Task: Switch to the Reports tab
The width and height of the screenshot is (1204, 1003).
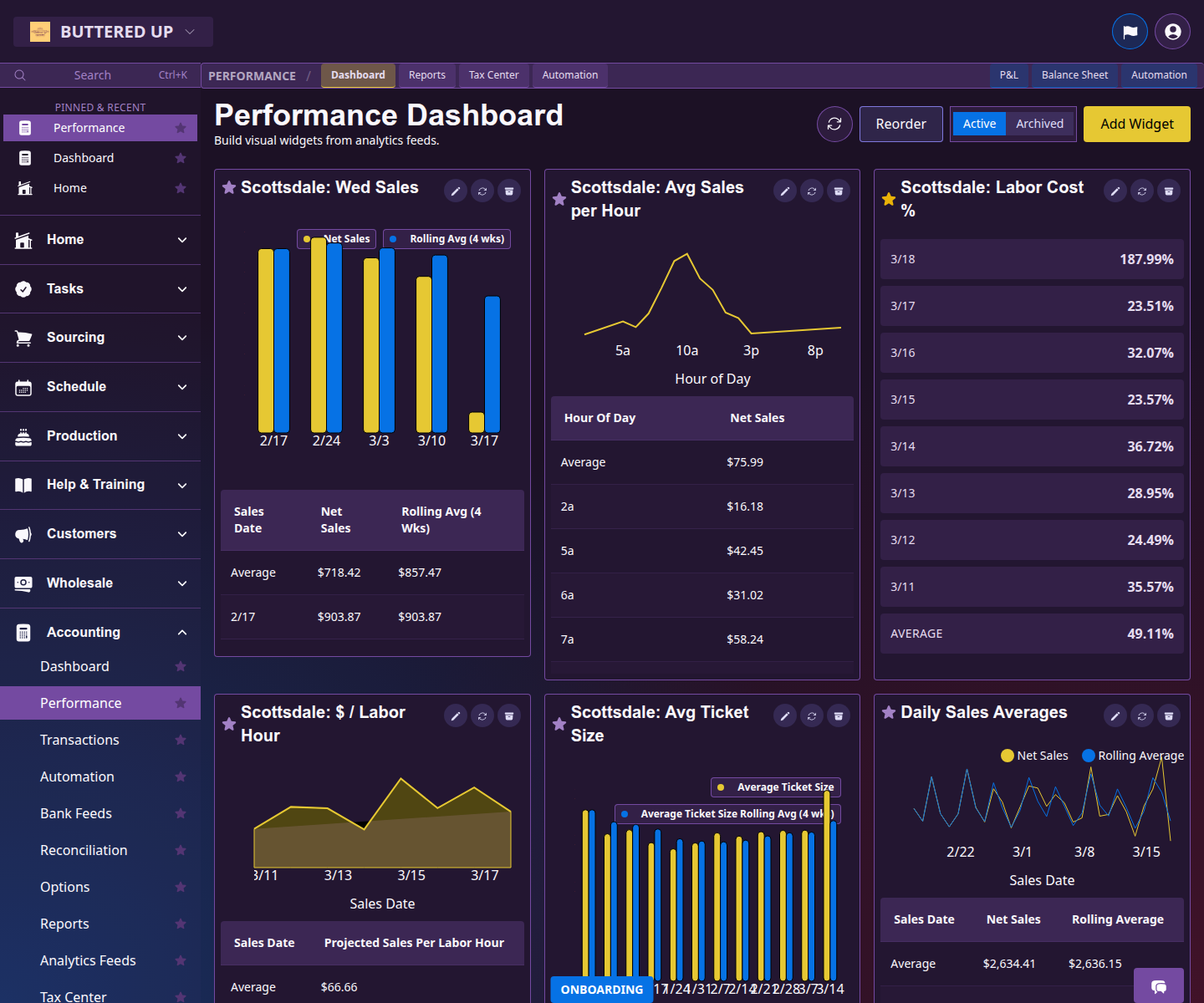Action: [x=426, y=75]
